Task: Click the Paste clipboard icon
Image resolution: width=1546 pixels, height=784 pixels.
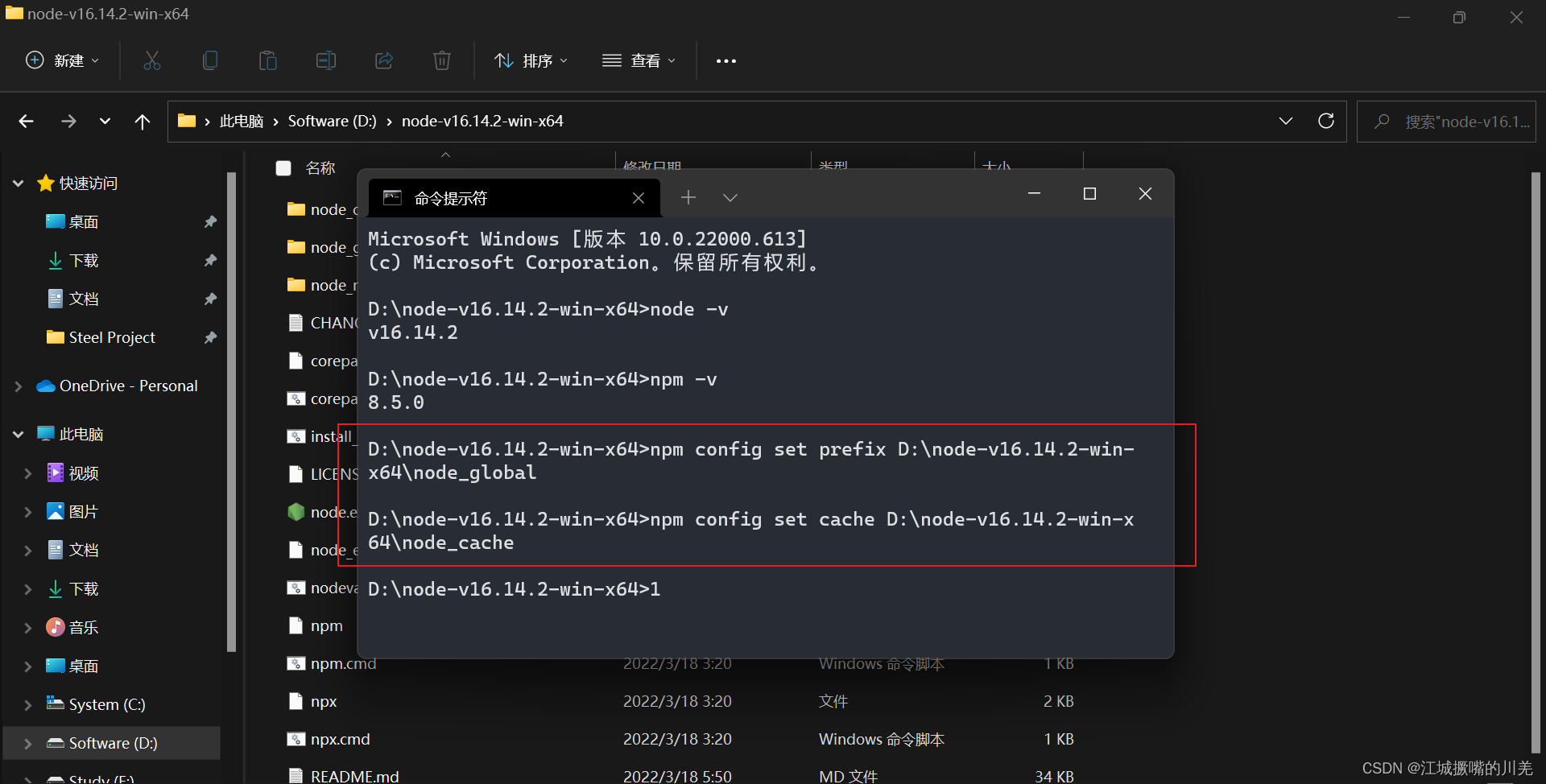Action: tap(268, 60)
